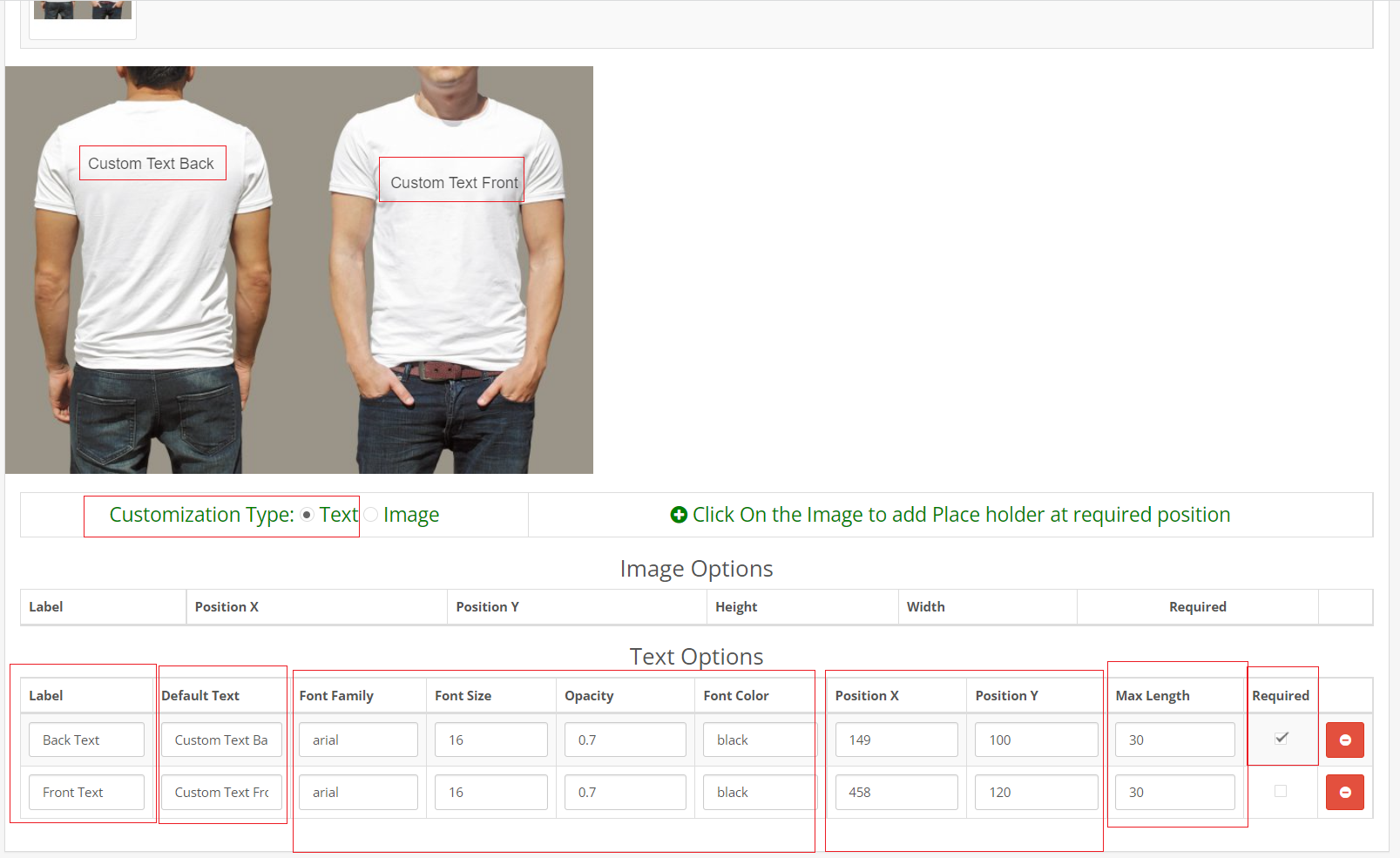Click Max Length 30 in Back Text row
Viewport: 1400px width, 858px height.
[1175, 740]
